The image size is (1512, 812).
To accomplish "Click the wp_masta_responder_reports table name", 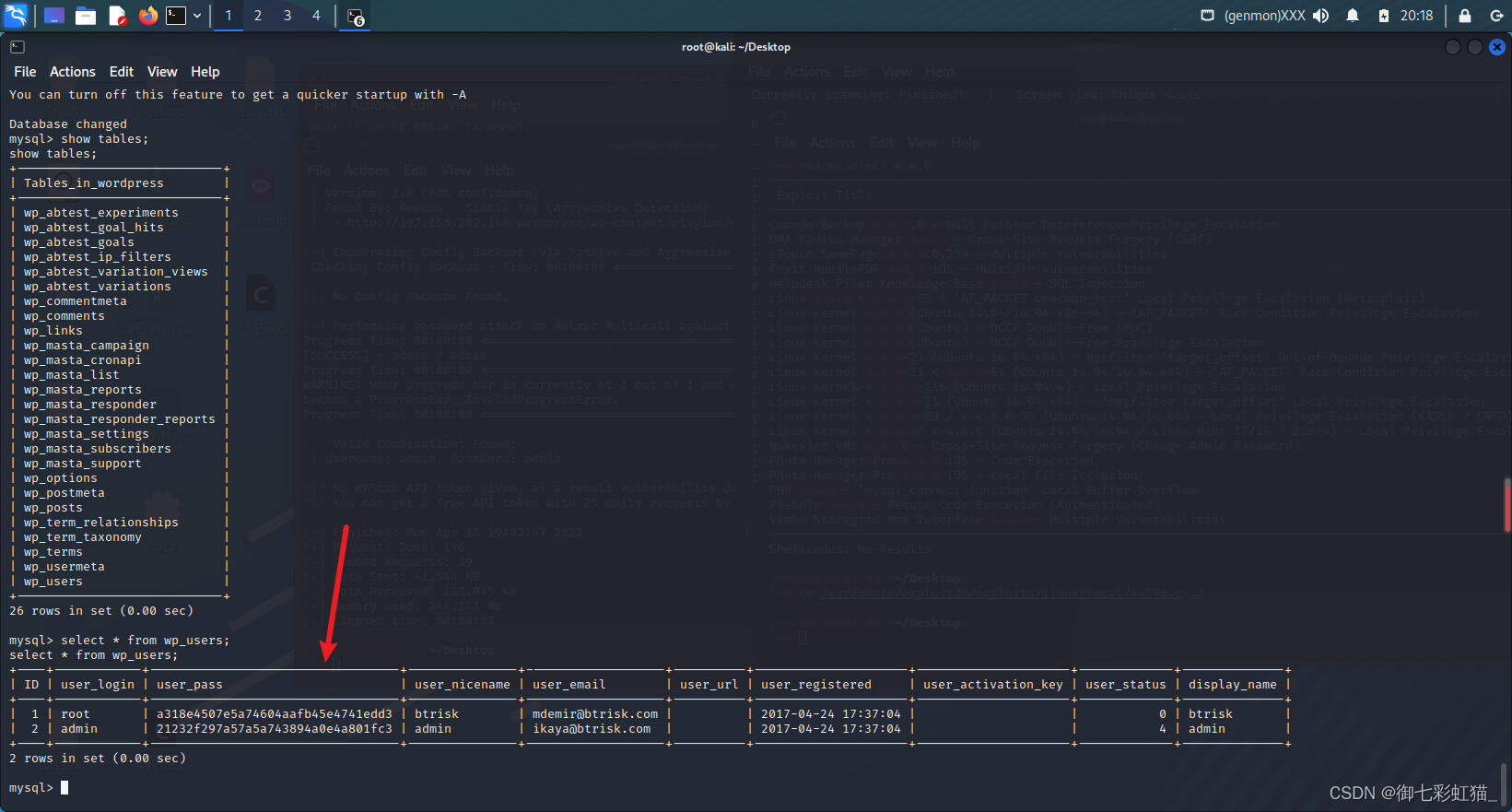I will [x=120, y=419].
